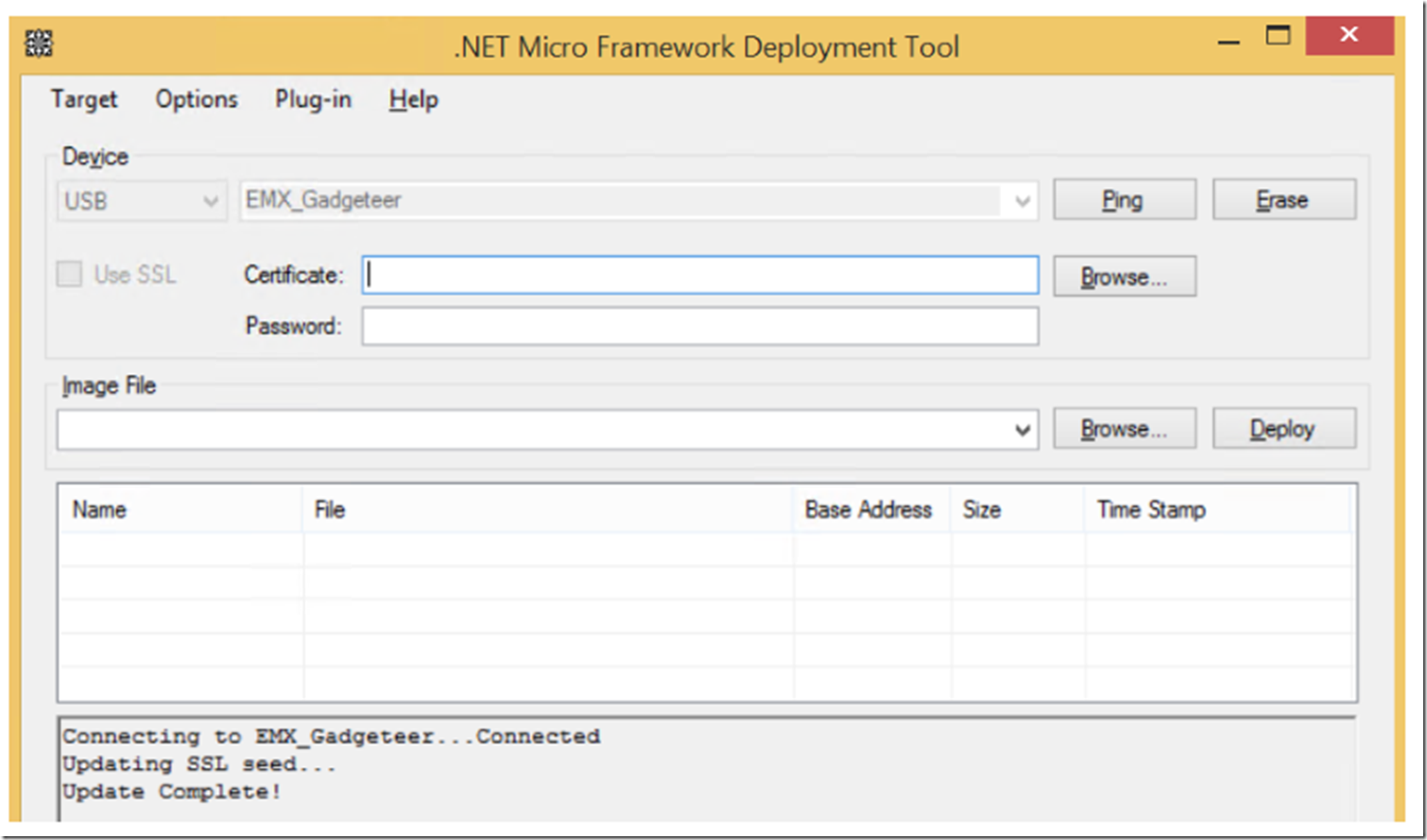Sort by the Name column header
1427x840 pixels.
click(x=181, y=510)
